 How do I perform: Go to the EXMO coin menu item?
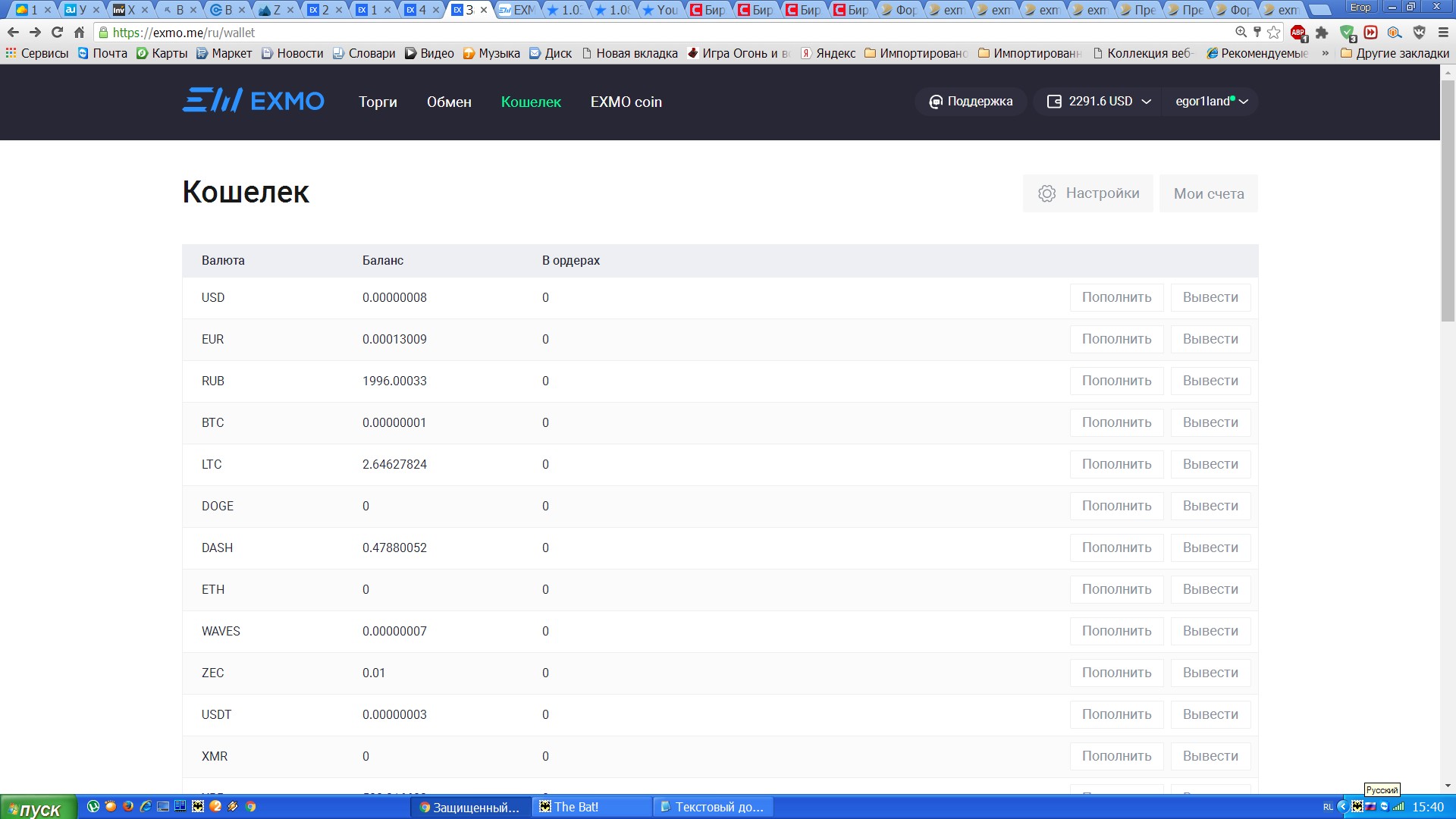coord(626,102)
